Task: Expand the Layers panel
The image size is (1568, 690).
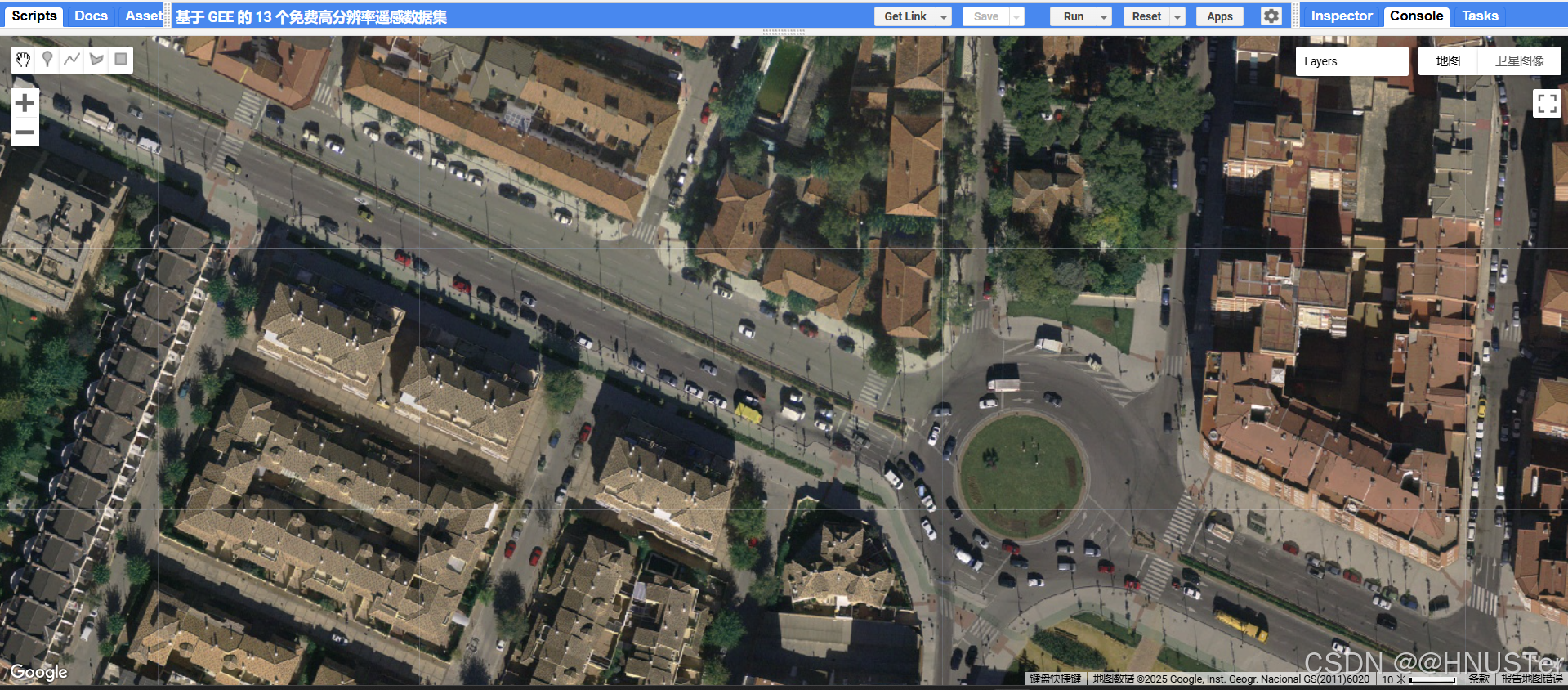Action: click(1351, 61)
